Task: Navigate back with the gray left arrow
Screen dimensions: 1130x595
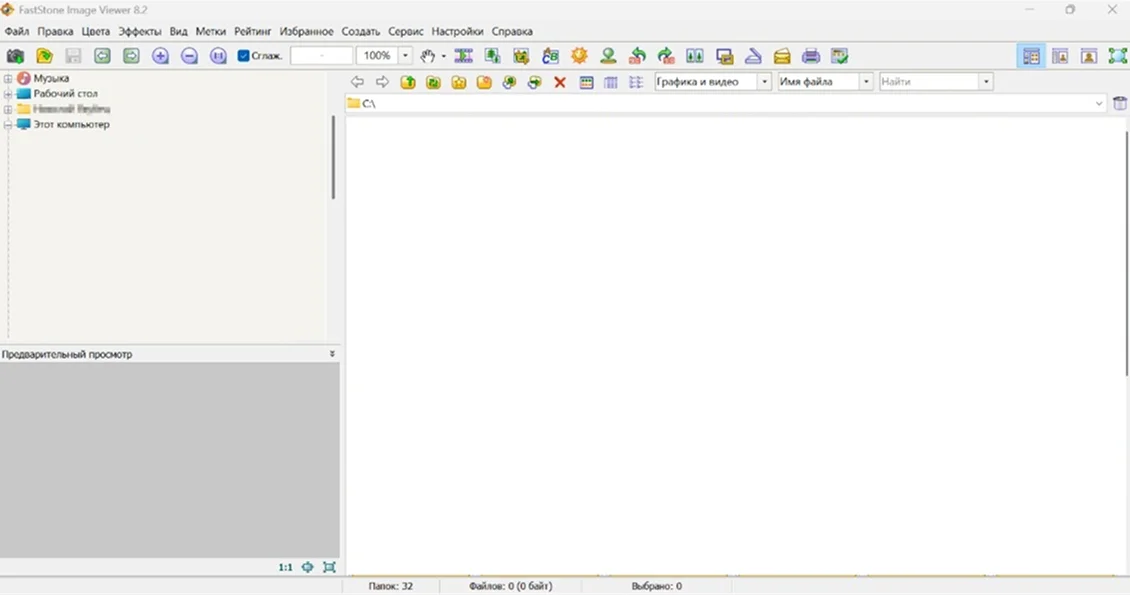Action: click(357, 82)
